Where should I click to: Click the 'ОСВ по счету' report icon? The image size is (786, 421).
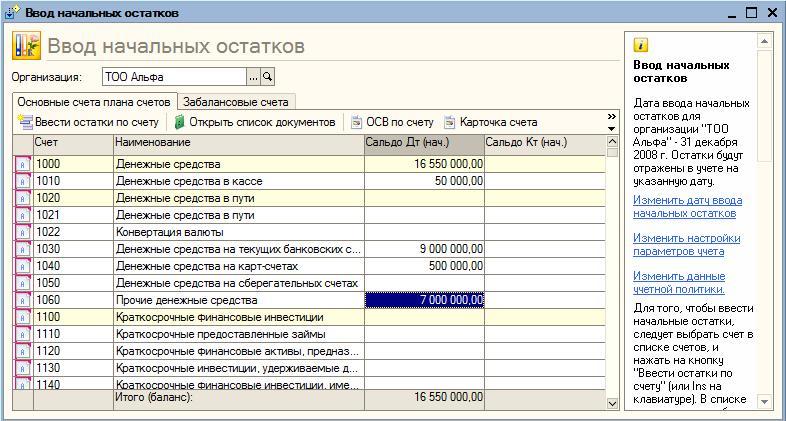356,122
